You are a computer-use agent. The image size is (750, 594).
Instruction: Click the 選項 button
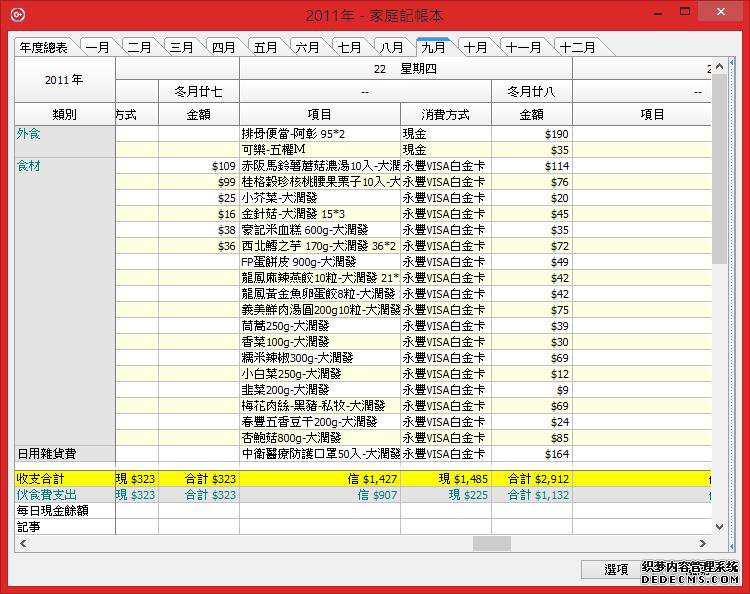[x=616, y=569]
